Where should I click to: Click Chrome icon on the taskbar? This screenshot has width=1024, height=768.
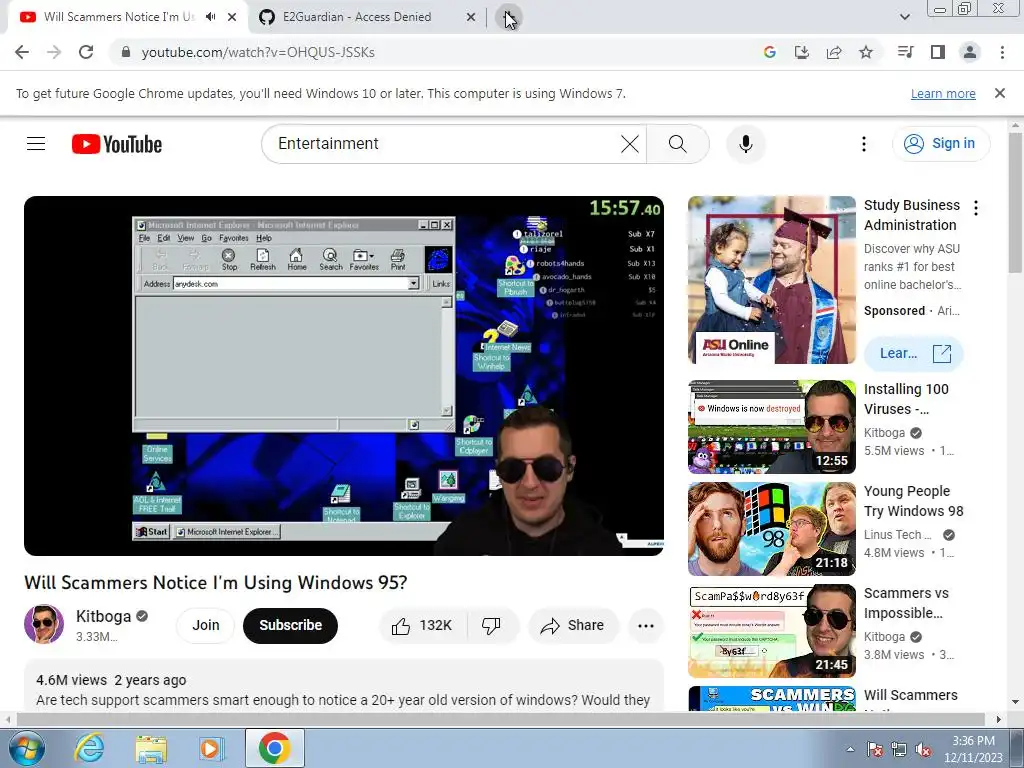click(274, 748)
